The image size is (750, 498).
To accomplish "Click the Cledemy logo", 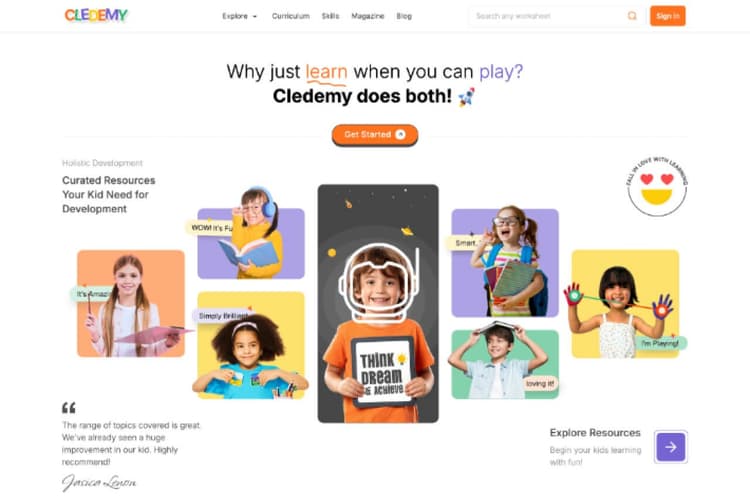I will [96, 15].
